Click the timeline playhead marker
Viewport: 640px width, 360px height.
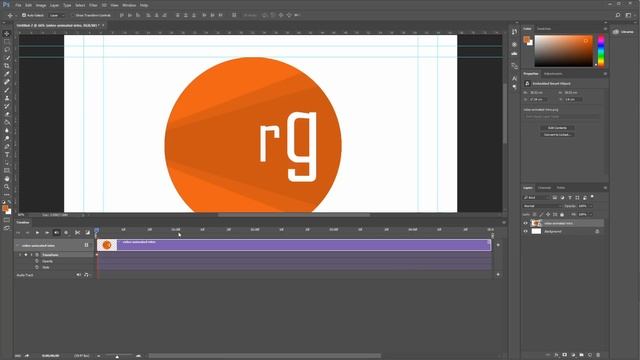tap(97, 230)
